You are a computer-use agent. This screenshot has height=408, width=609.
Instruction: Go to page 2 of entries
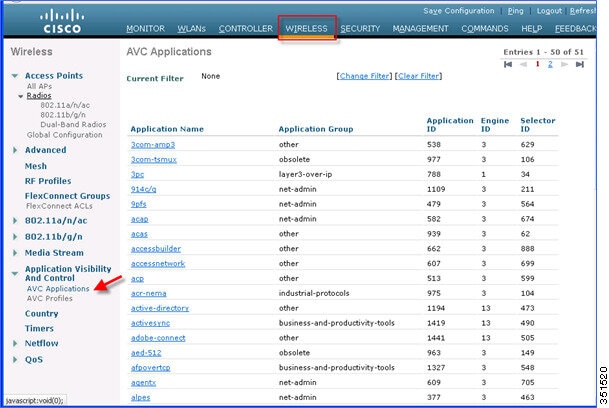coord(550,64)
